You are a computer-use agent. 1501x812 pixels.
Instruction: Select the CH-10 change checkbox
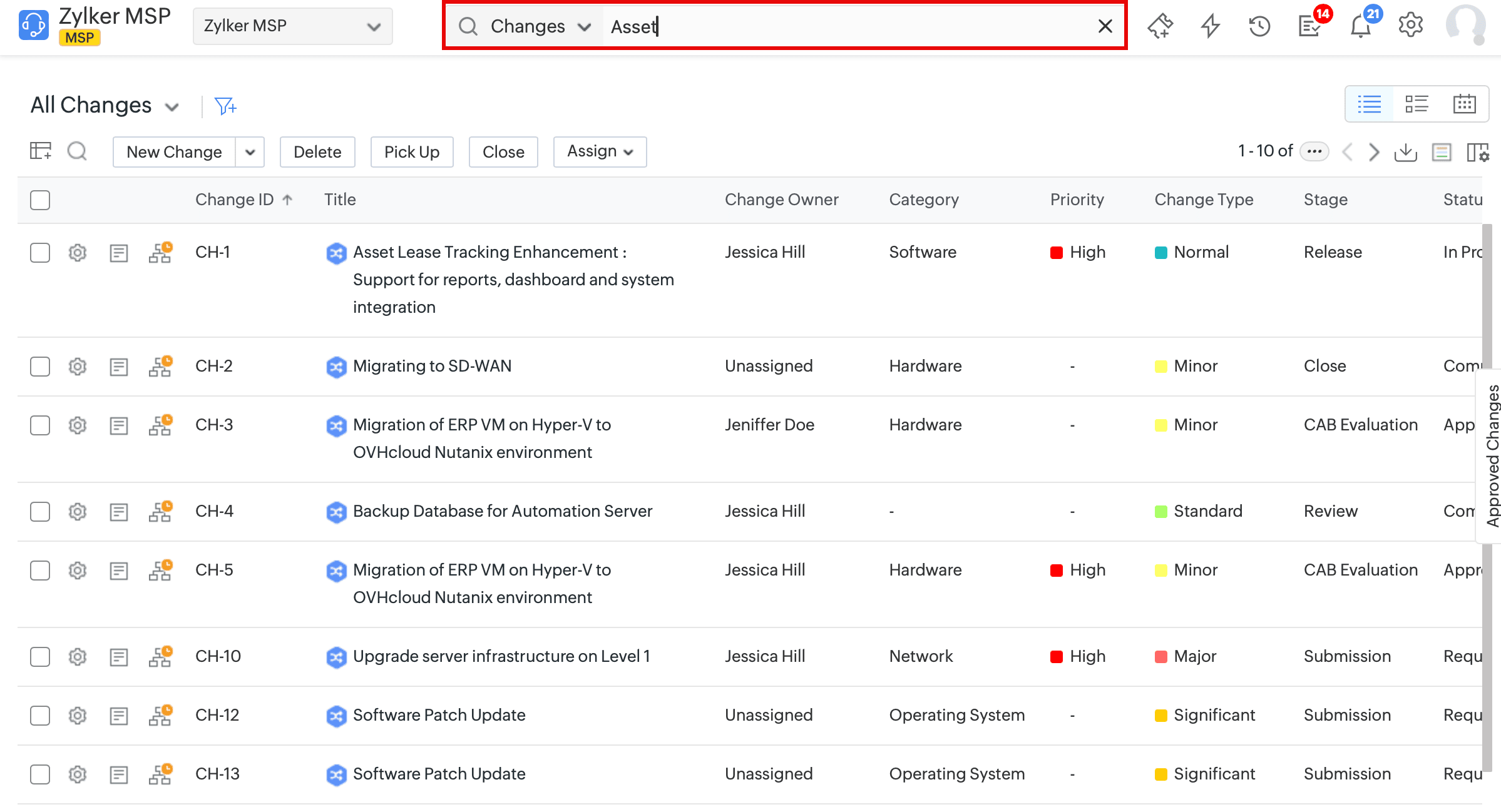click(x=40, y=657)
